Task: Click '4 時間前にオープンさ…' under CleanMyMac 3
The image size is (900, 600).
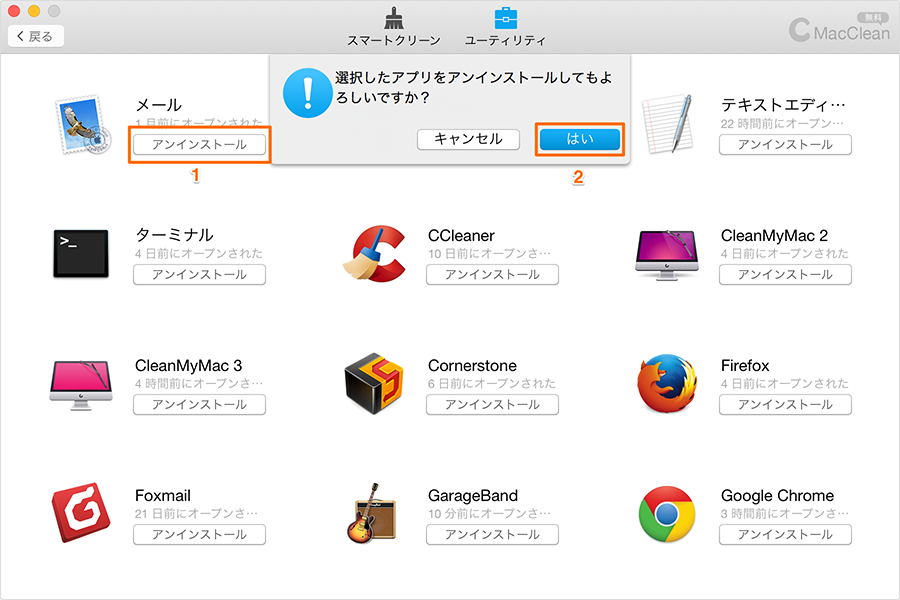Action: tap(199, 384)
